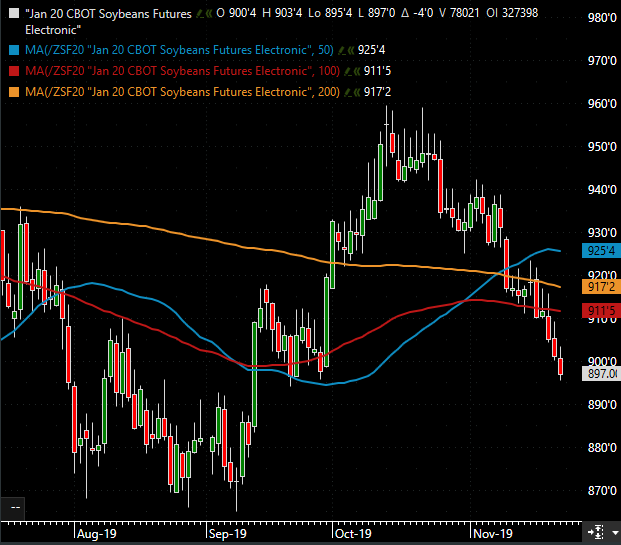621x545 pixels.
Task: Click the 930'0 price axis label
Action: coord(602,233)
